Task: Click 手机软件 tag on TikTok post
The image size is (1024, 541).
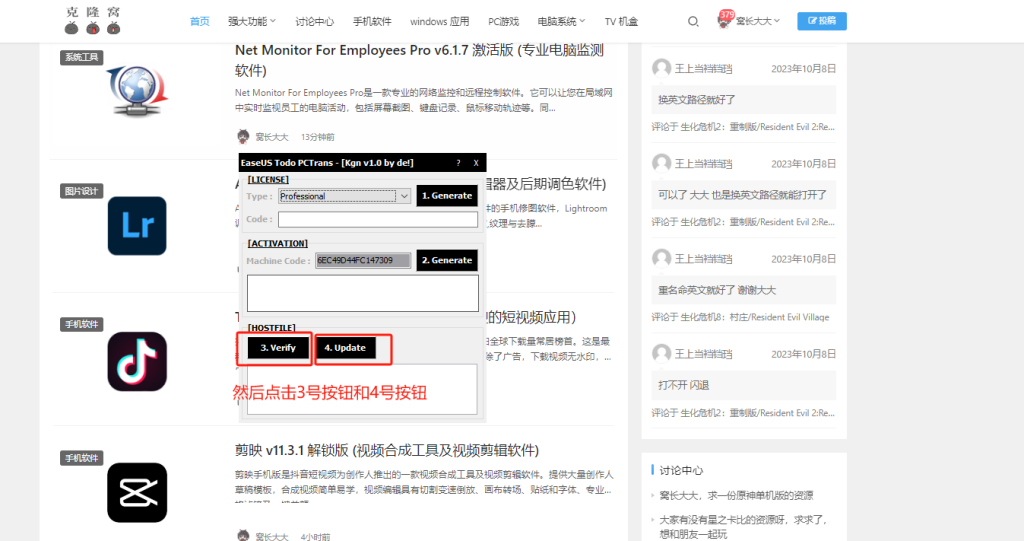Action: click(82, 324)
